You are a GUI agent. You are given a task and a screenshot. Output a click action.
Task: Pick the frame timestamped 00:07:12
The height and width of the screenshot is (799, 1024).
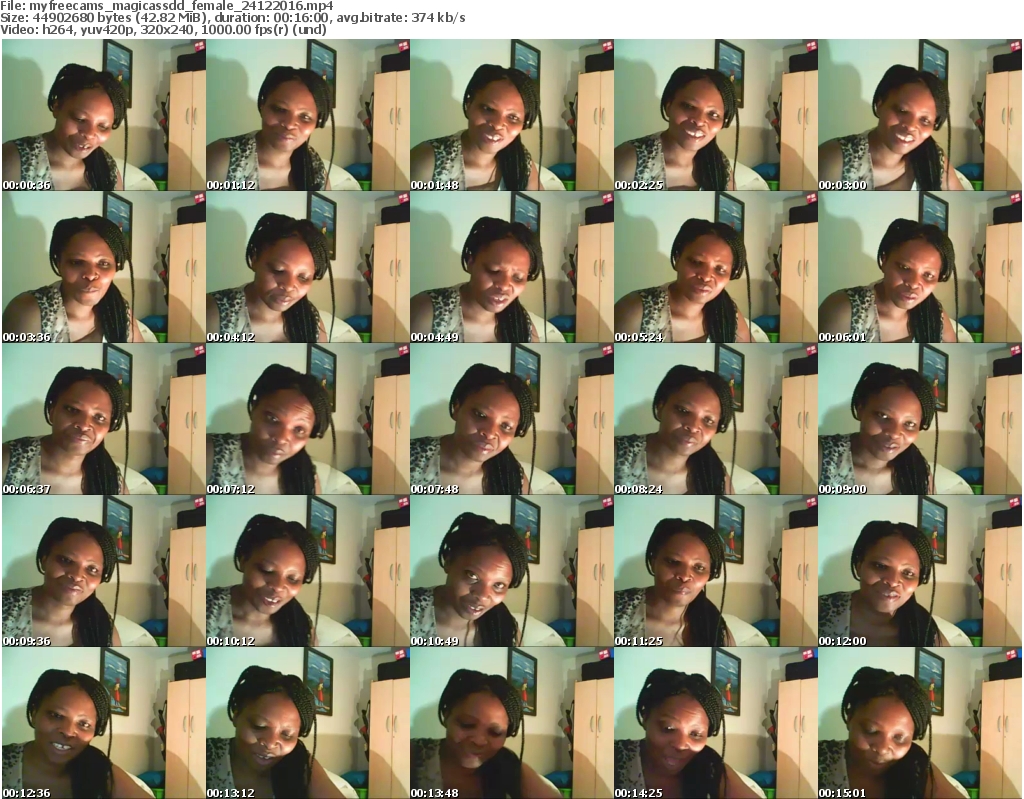point(308,419)
